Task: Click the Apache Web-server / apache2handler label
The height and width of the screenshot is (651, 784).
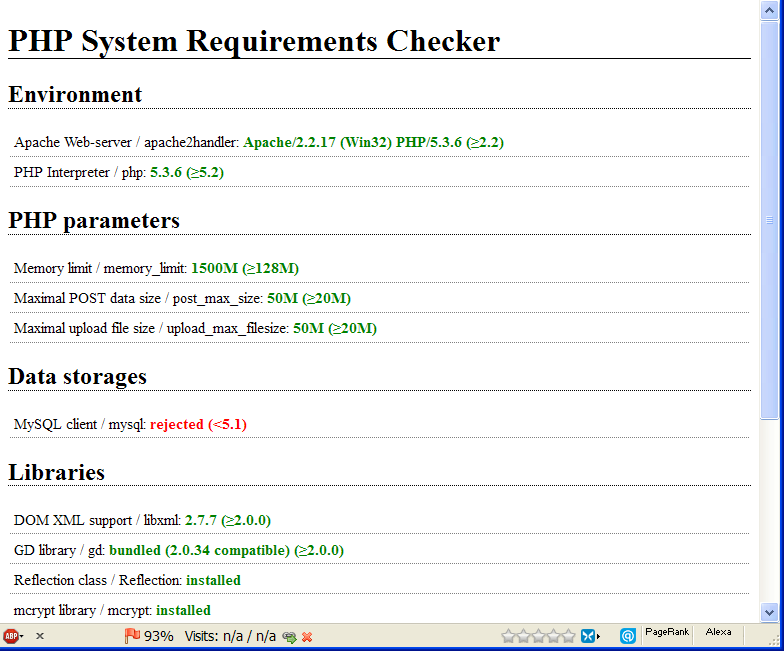Action: pos(126,142)
